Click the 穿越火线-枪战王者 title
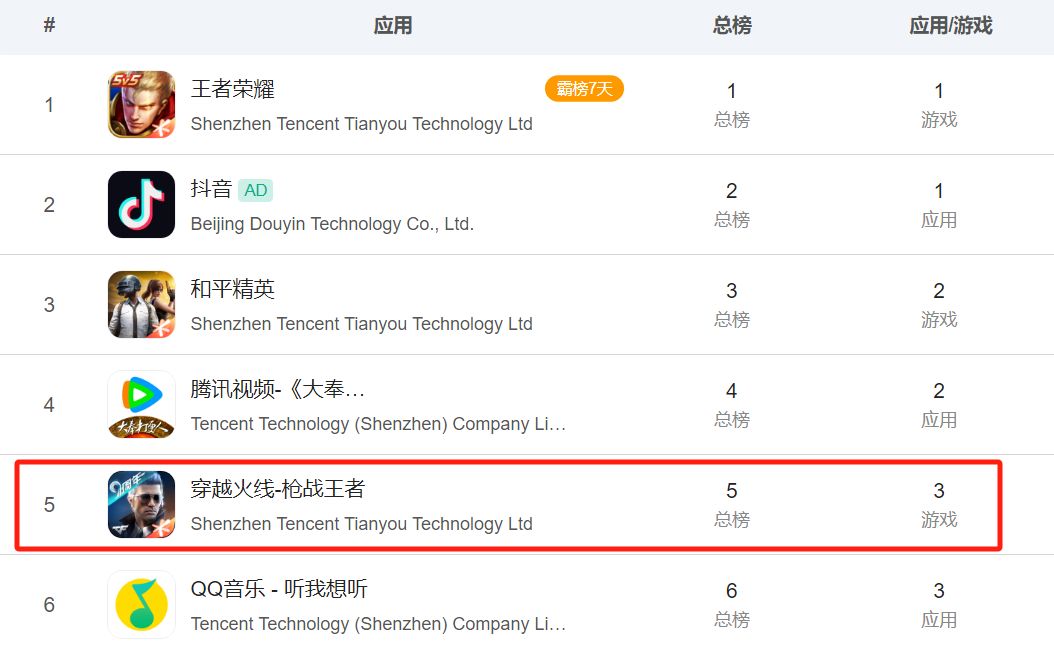The width and height of the screenshot is (1054, 649). pyautogui.click(x=278, y=489)
